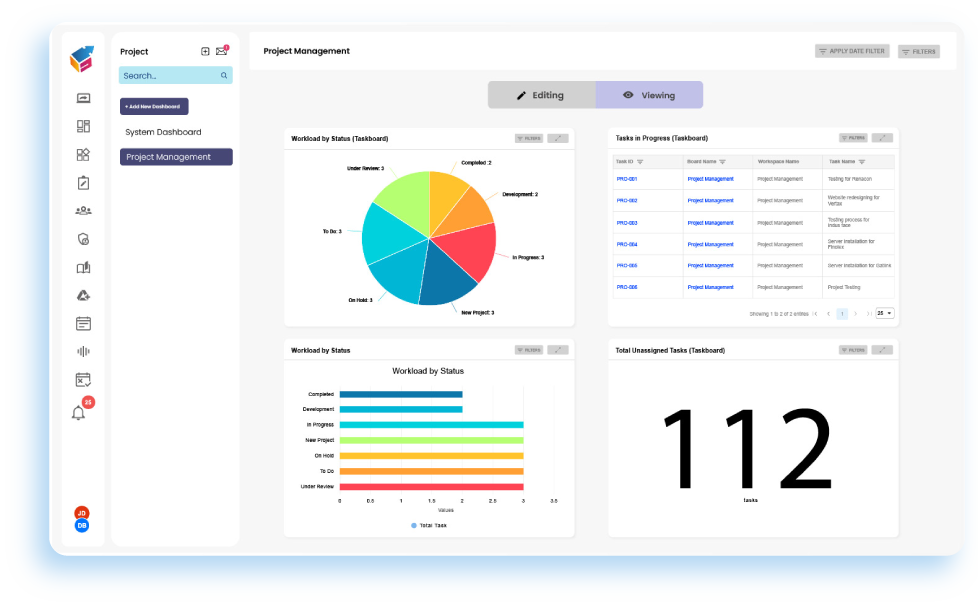978x611 pixels.
Task: Open the reports book icon in sidebar
Action: click(x=83, y=267)
